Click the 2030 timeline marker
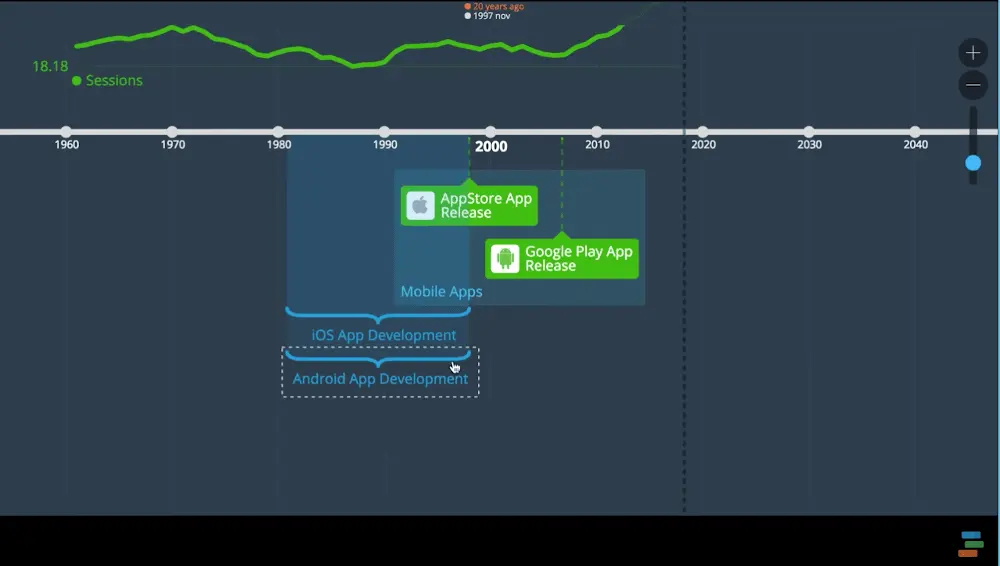 (809, 131)
